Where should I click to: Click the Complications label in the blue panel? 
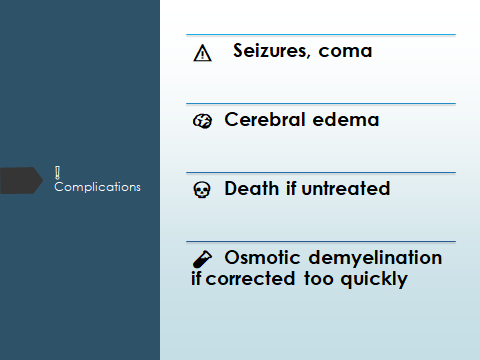click(x=97, y=187)
